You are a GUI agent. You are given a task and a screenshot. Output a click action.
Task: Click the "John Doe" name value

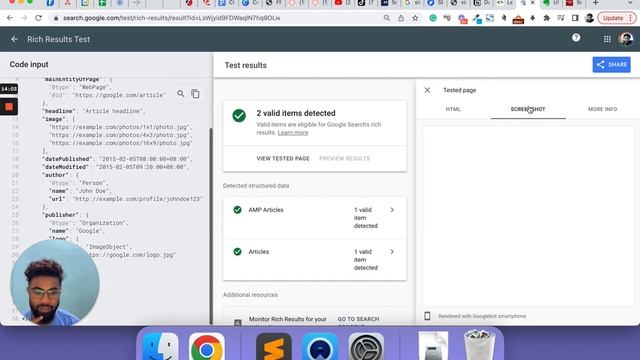pos(95,191)
